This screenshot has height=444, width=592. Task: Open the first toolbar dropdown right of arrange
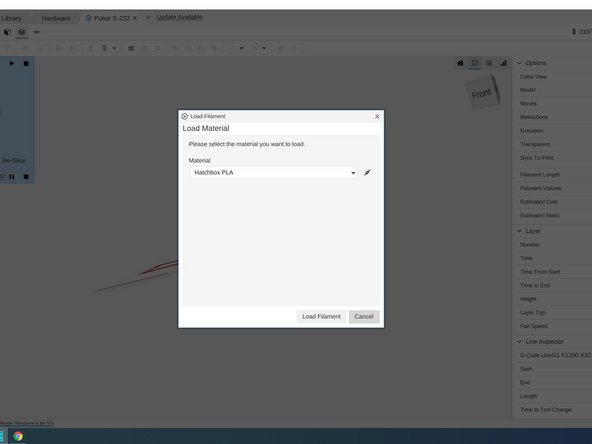click(x=241, y=48)
